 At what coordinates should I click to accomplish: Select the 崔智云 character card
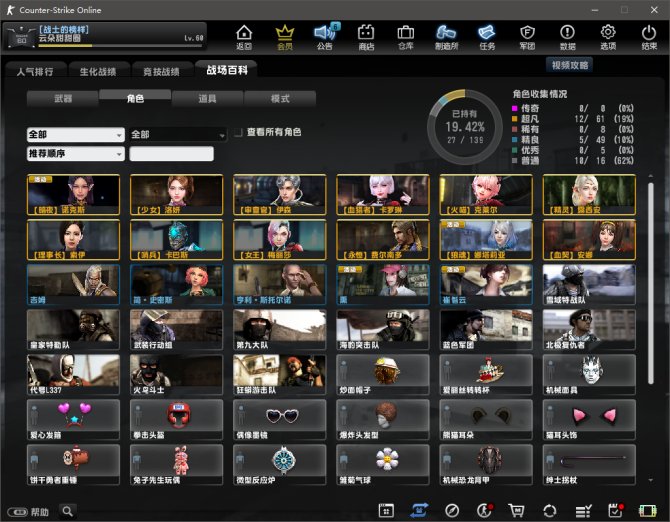(x=486, y=284)
